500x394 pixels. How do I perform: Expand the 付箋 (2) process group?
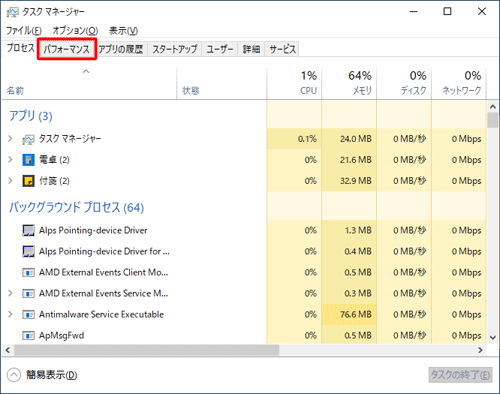10,181
